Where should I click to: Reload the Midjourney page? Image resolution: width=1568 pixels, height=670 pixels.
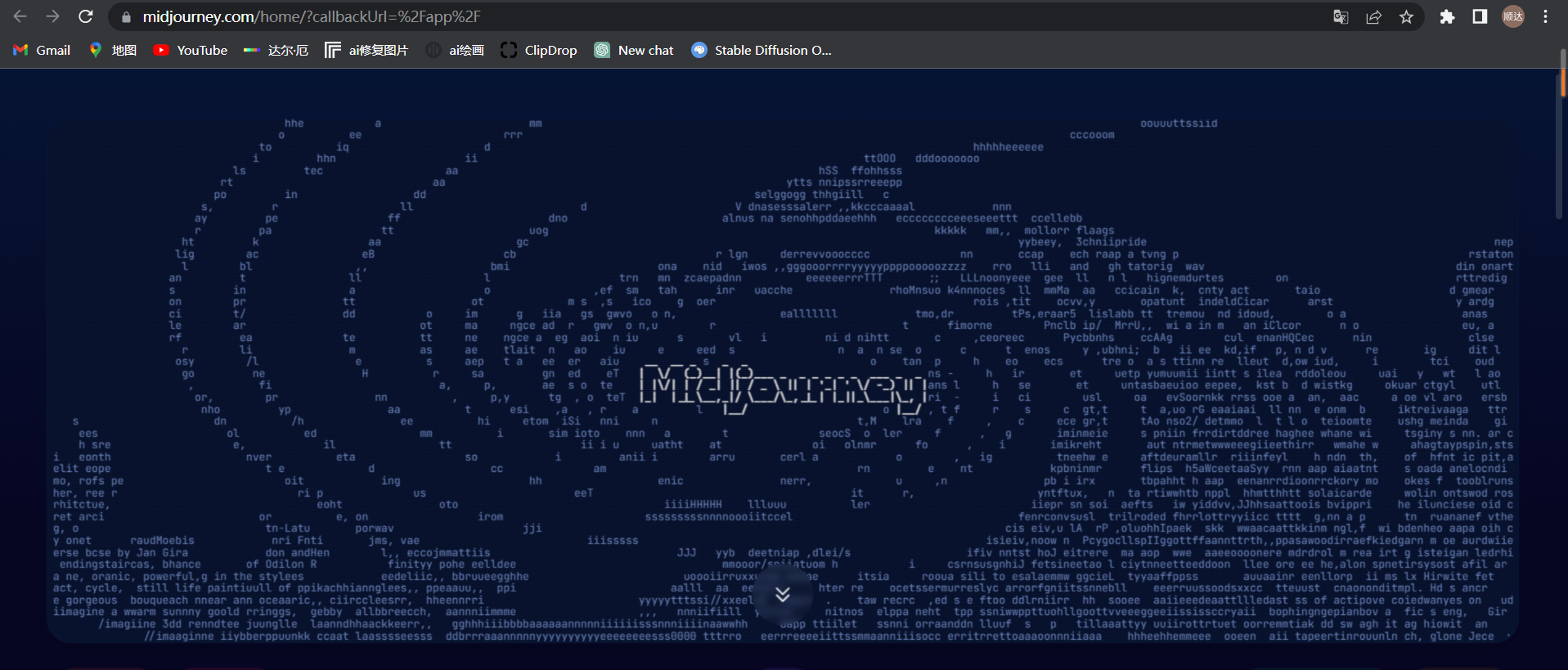[x=86, y=16]
